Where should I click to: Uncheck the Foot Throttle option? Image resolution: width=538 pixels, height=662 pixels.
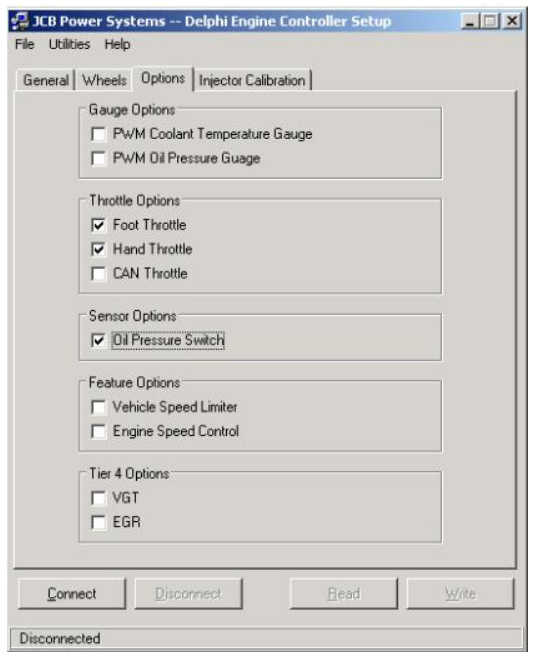98,225
